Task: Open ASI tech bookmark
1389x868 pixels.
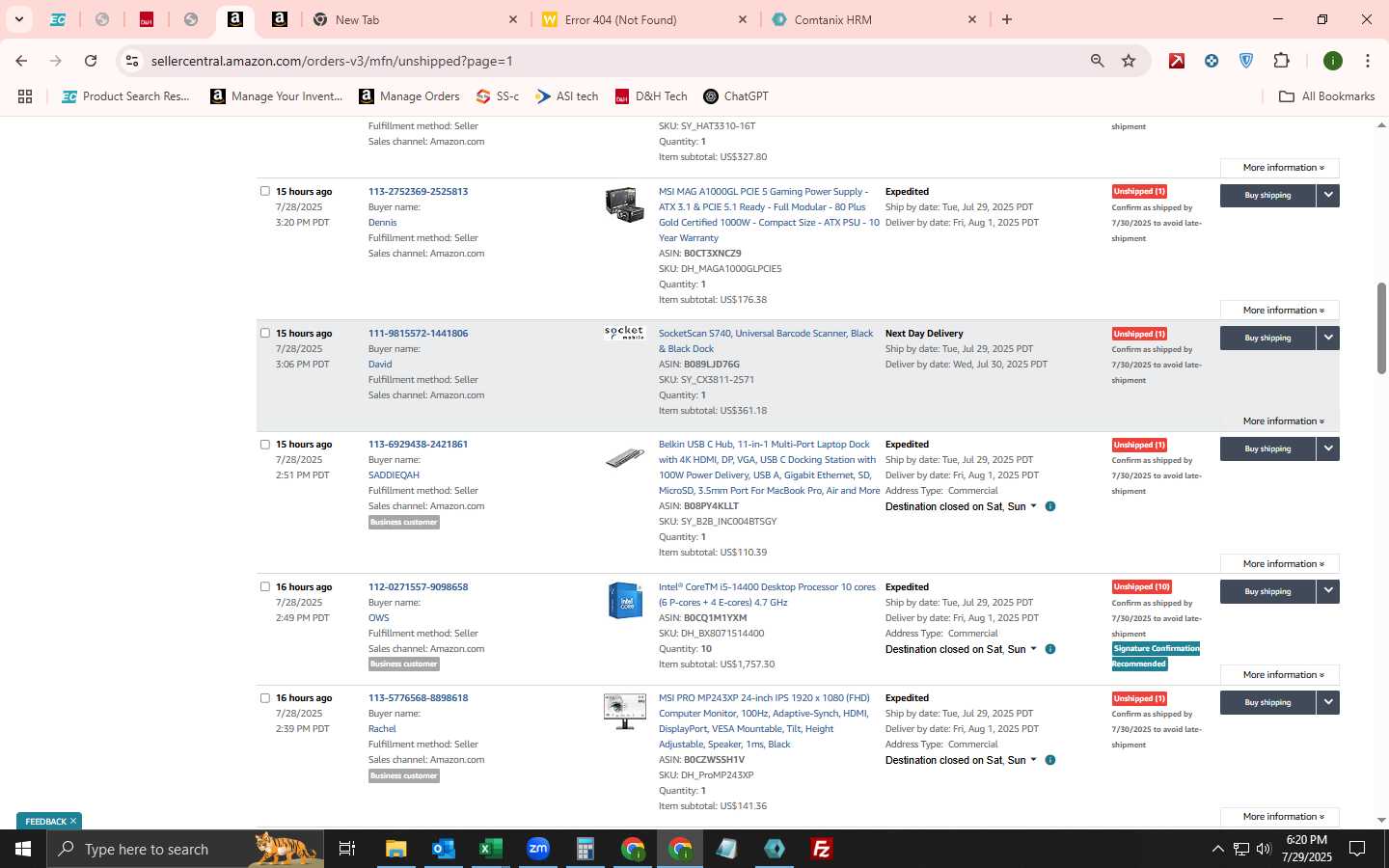Action: 567,96
